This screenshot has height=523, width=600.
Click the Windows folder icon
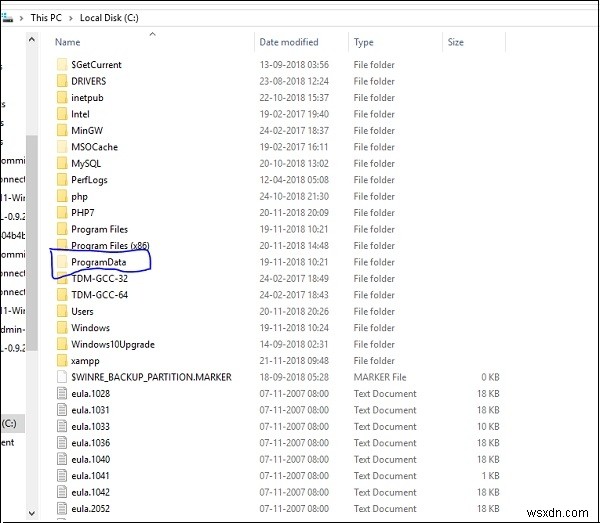pos(62,328)
